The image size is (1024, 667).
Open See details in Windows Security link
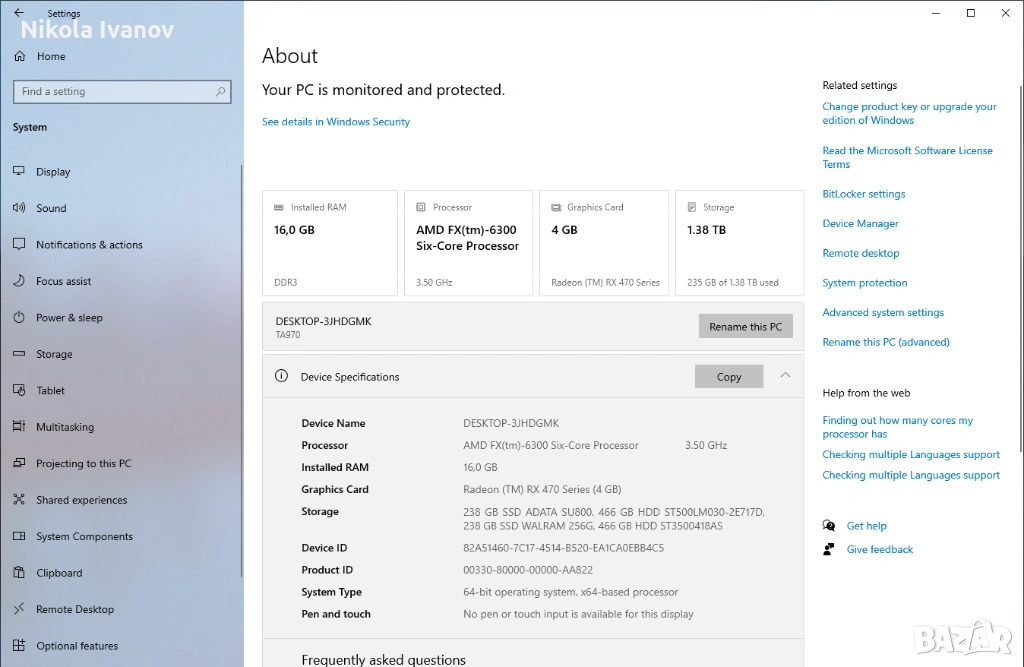tap(336, 122)
